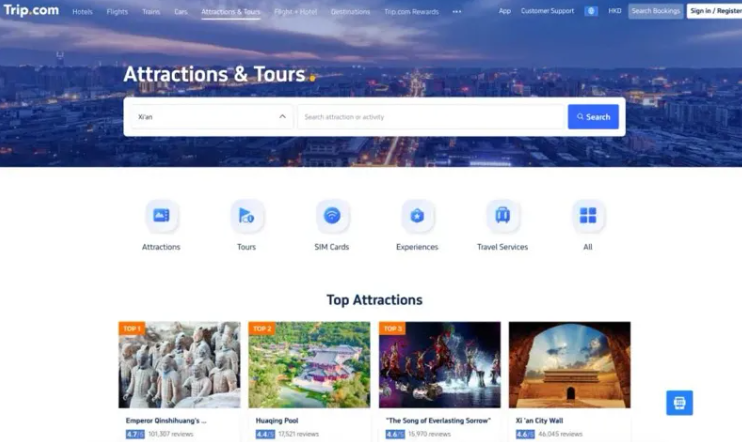
Task: Select the Tours flag icon
Action: [x=247, y=216]
